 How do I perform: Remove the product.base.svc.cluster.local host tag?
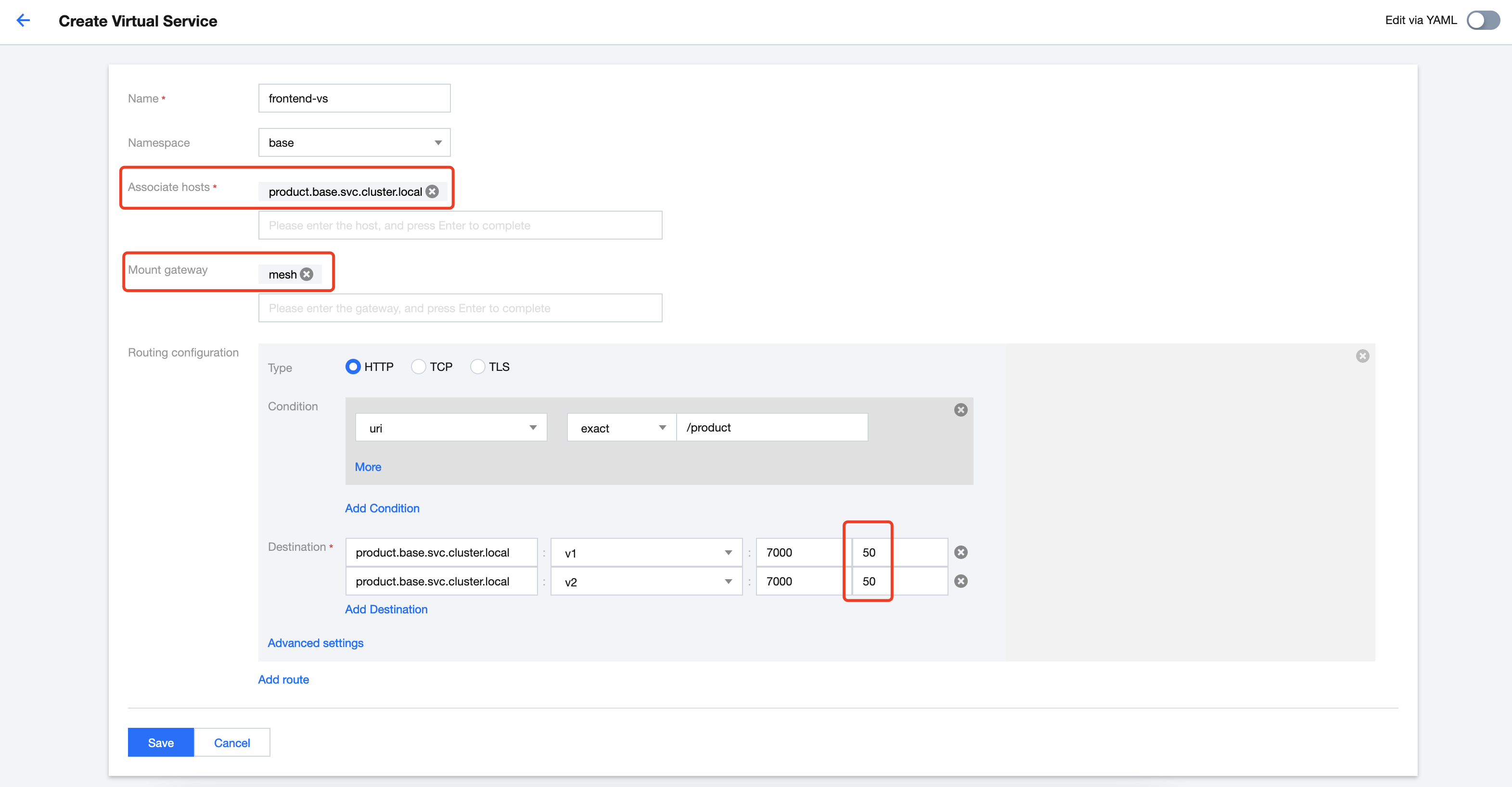(x=433, y=191)
